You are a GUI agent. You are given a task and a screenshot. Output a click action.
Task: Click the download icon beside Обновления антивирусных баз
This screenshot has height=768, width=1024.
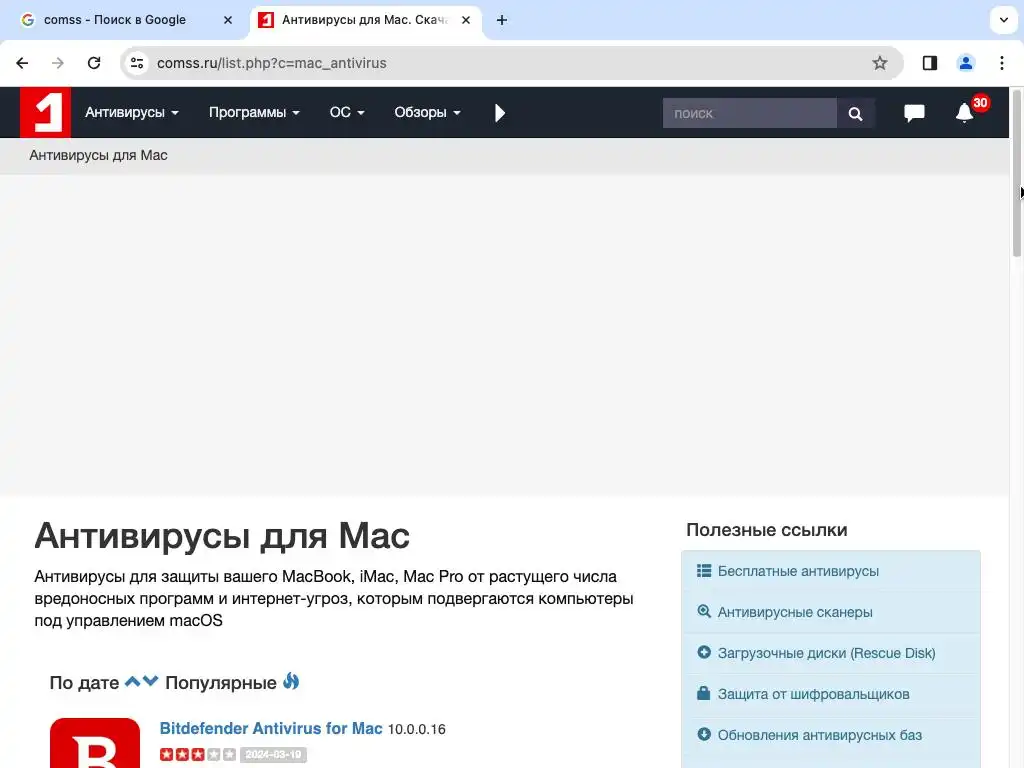[703, 734]
